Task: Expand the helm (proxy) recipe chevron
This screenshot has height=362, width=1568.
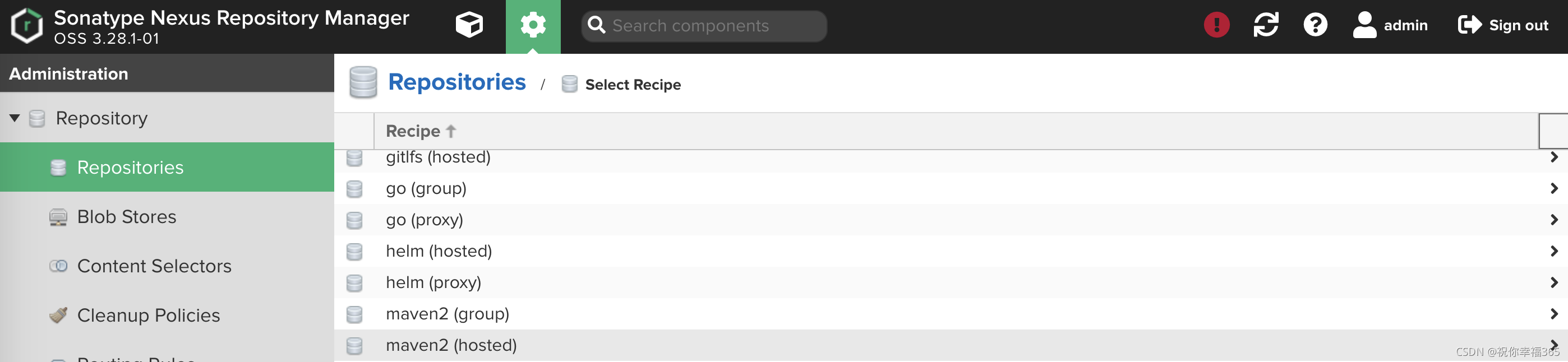Action: click(1553, 282)
